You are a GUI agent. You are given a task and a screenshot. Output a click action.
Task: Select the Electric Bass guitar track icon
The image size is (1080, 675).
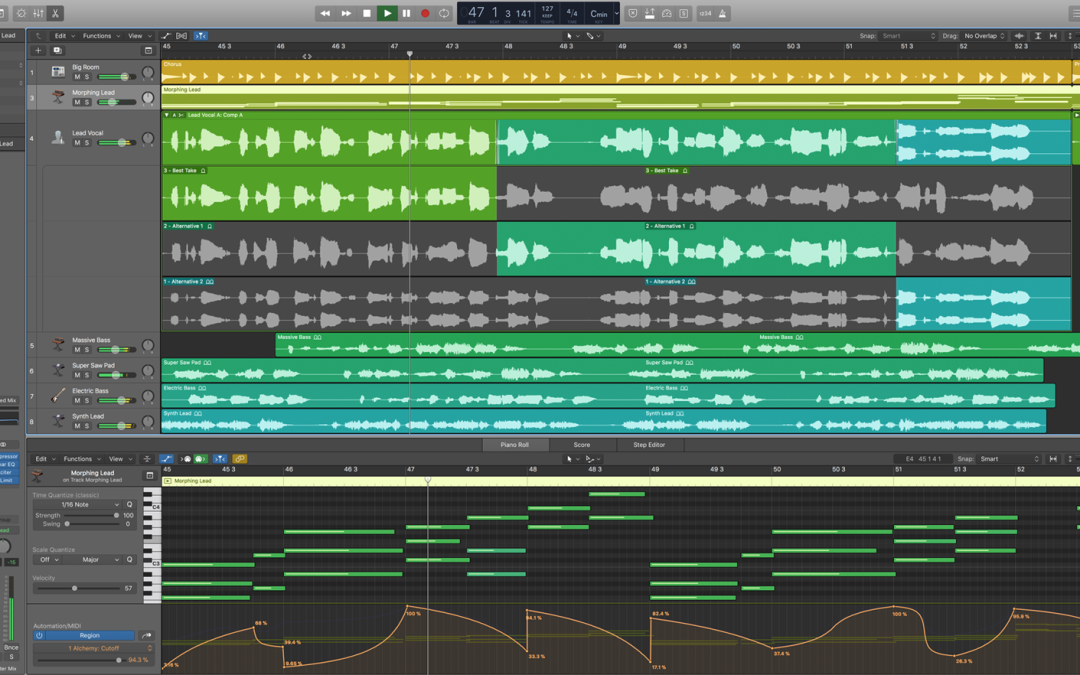58,395
